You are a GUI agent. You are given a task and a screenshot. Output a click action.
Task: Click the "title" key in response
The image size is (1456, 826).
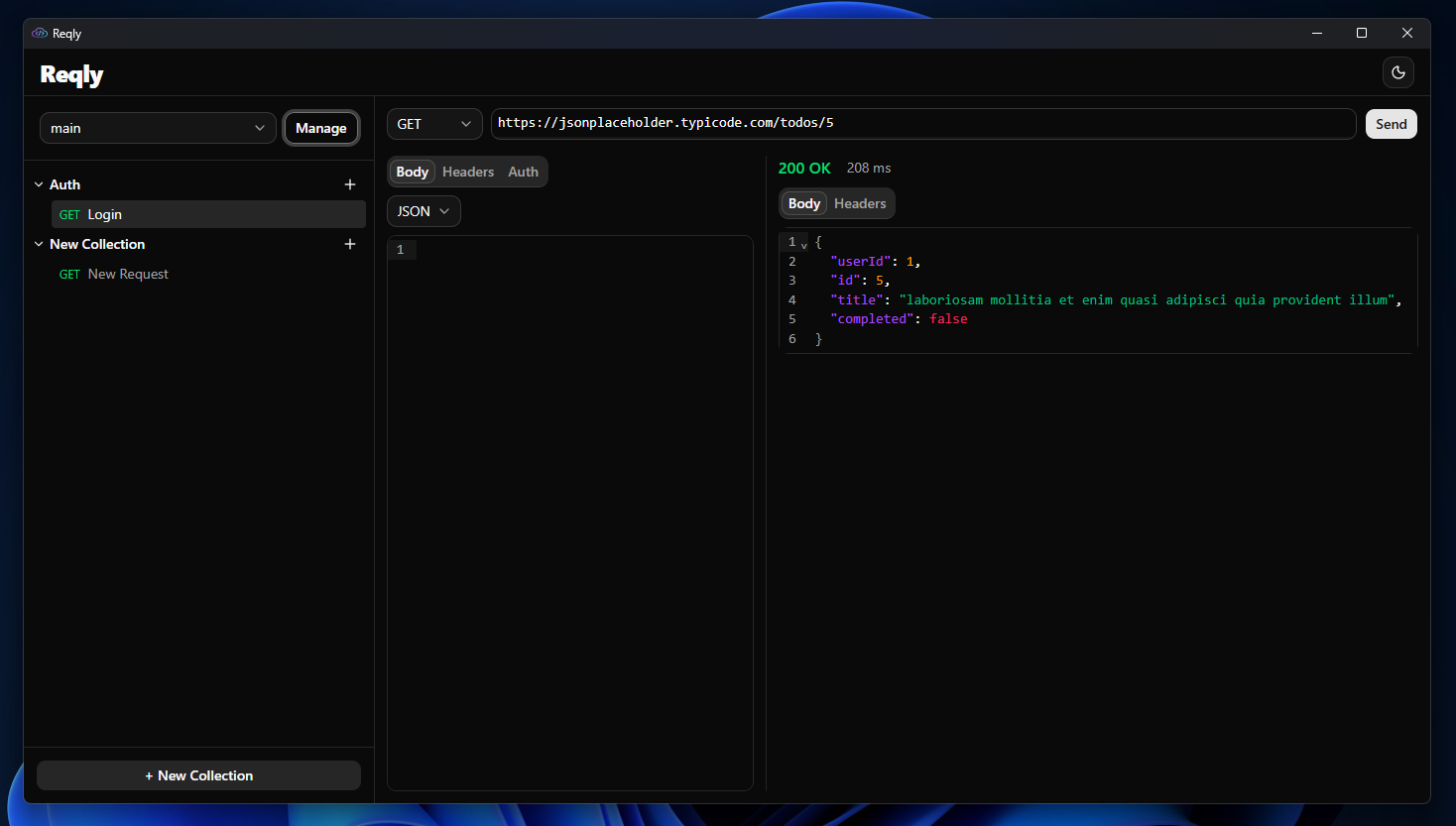coord(857,299)
